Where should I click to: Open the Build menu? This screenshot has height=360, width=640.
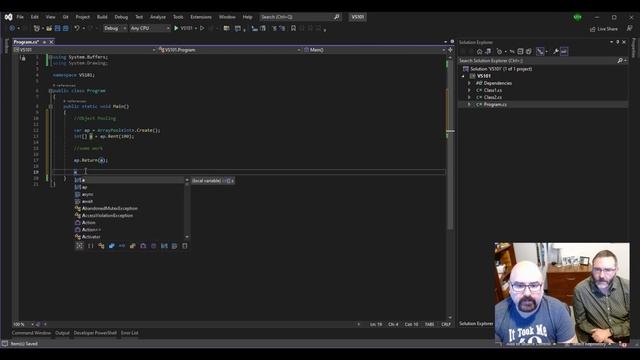click(x=102, y=17)
